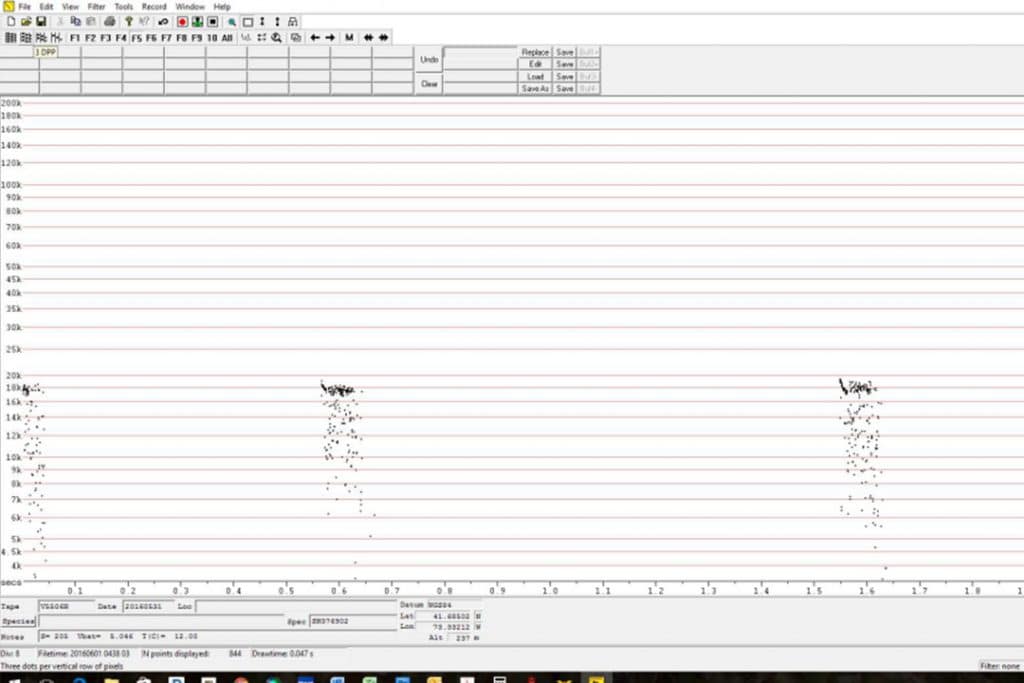1024x683 pixels.
Task: Click the copy icon in the toolbar
Action: point(76,22)
